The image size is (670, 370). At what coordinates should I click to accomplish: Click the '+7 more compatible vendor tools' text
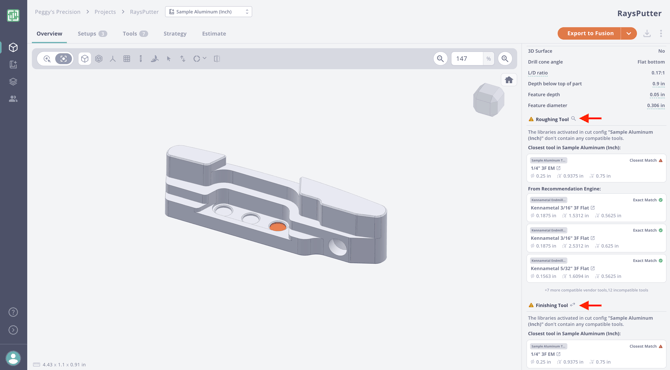click(x=596, y=290)
